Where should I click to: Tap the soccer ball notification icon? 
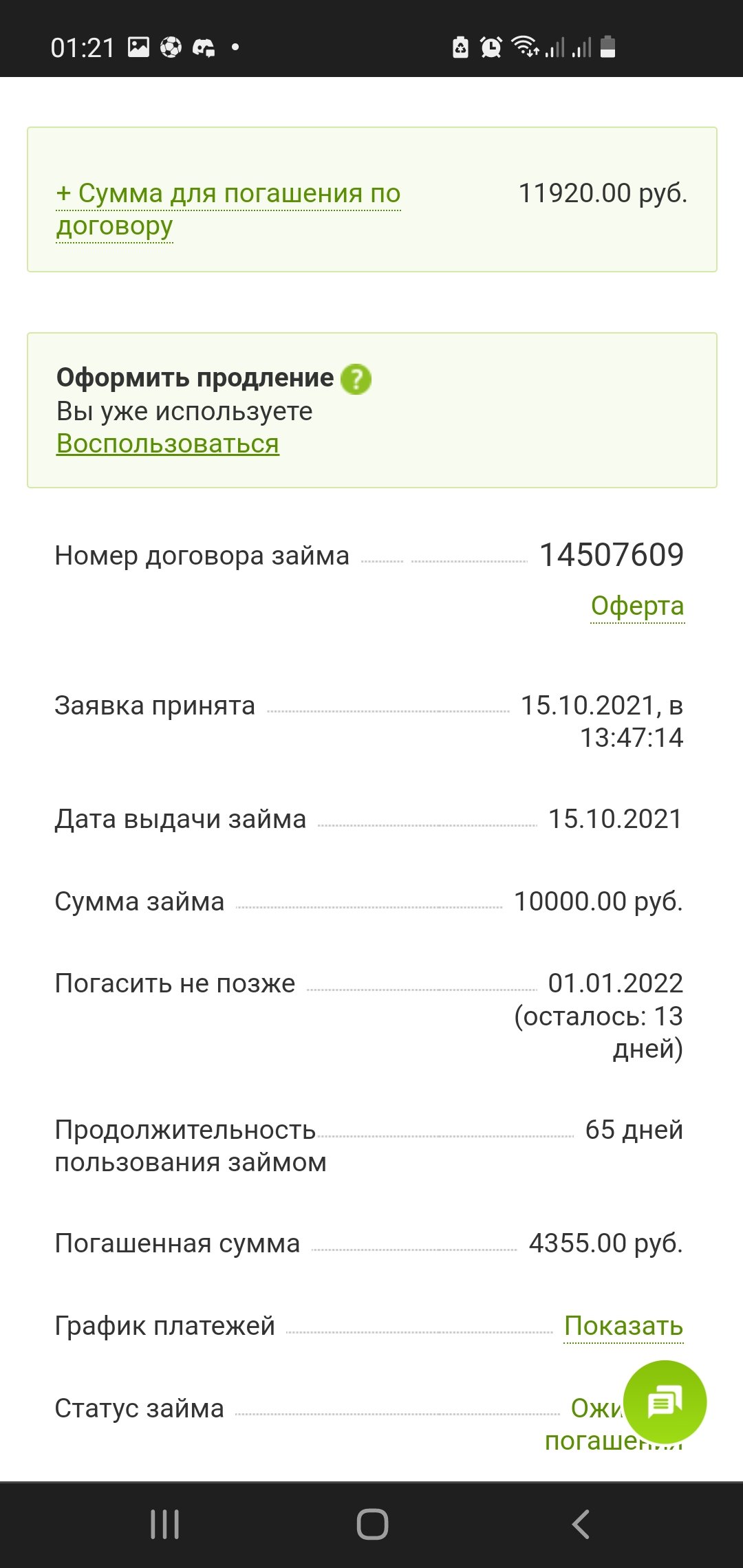pos(171,47)
